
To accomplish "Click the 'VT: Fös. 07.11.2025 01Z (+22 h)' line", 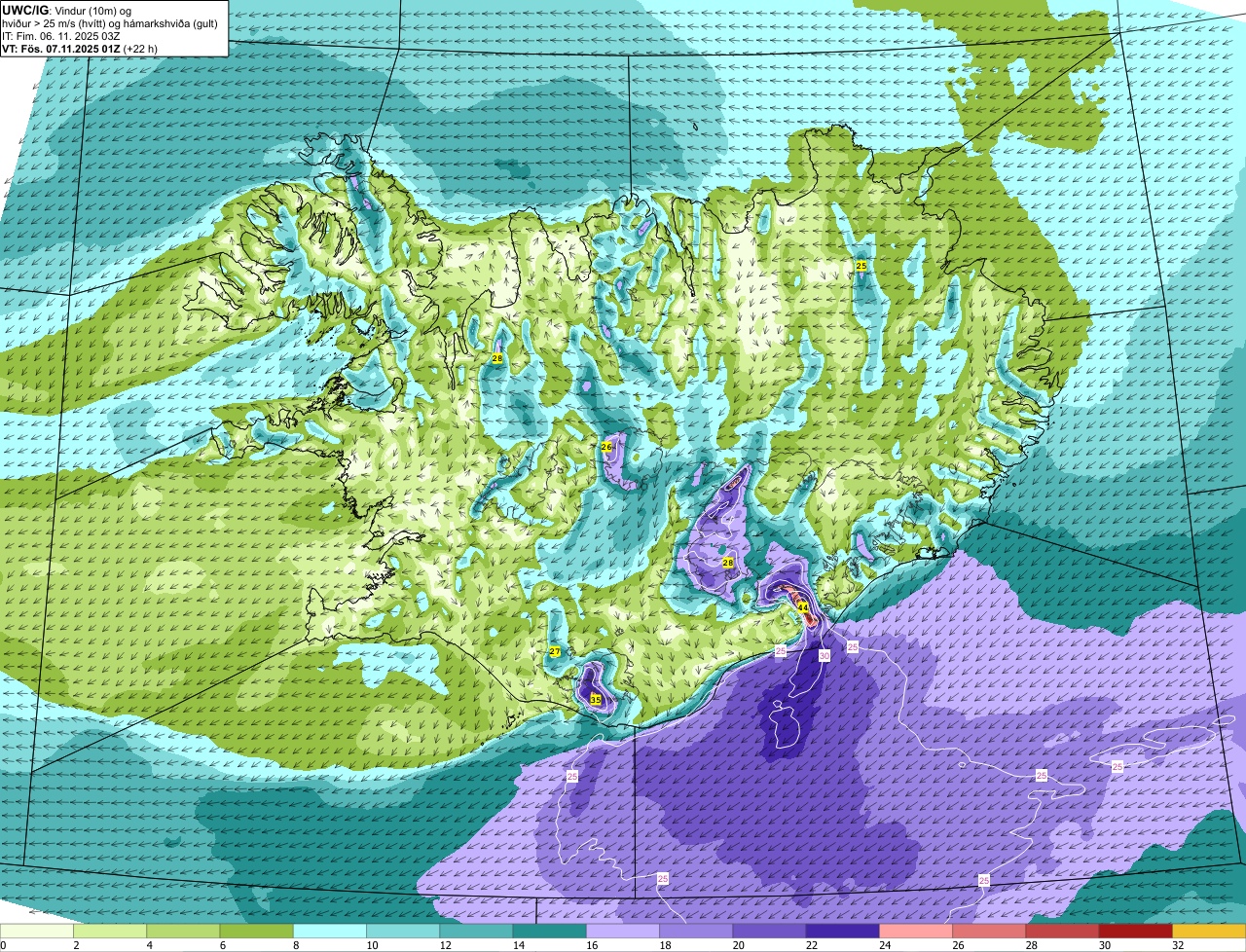I will pos(80,48).
